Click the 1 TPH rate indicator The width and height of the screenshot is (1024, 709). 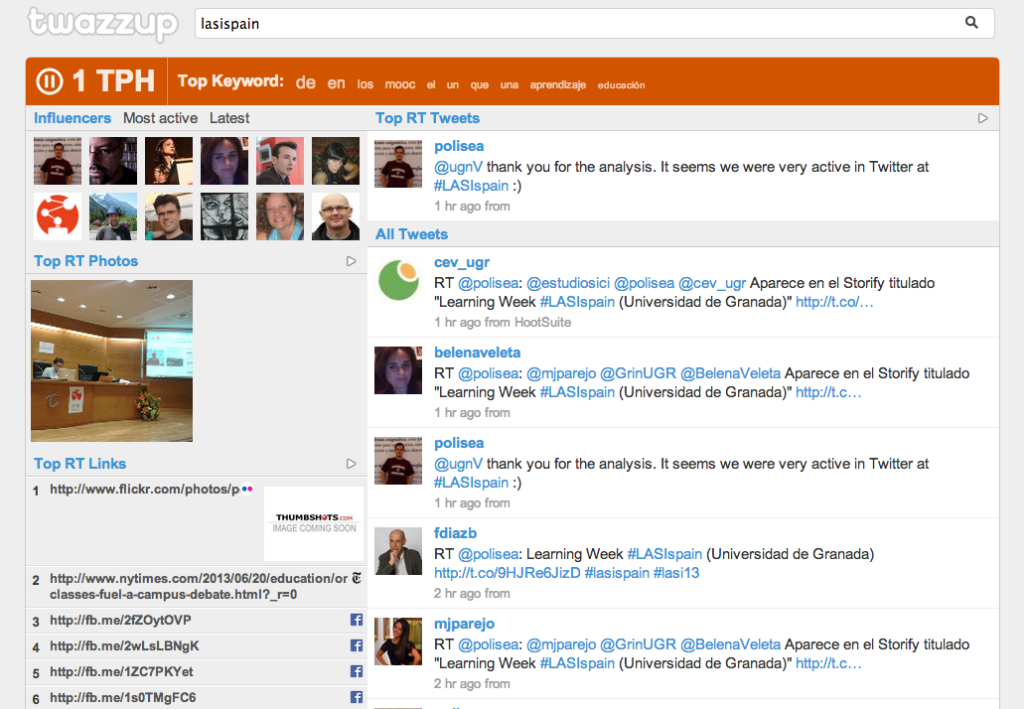coord(114,82)
